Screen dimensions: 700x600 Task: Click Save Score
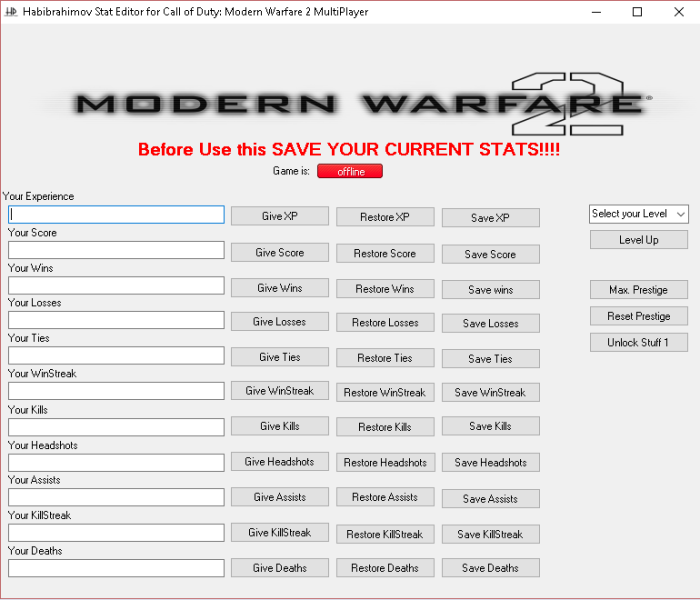pos(491,254)
